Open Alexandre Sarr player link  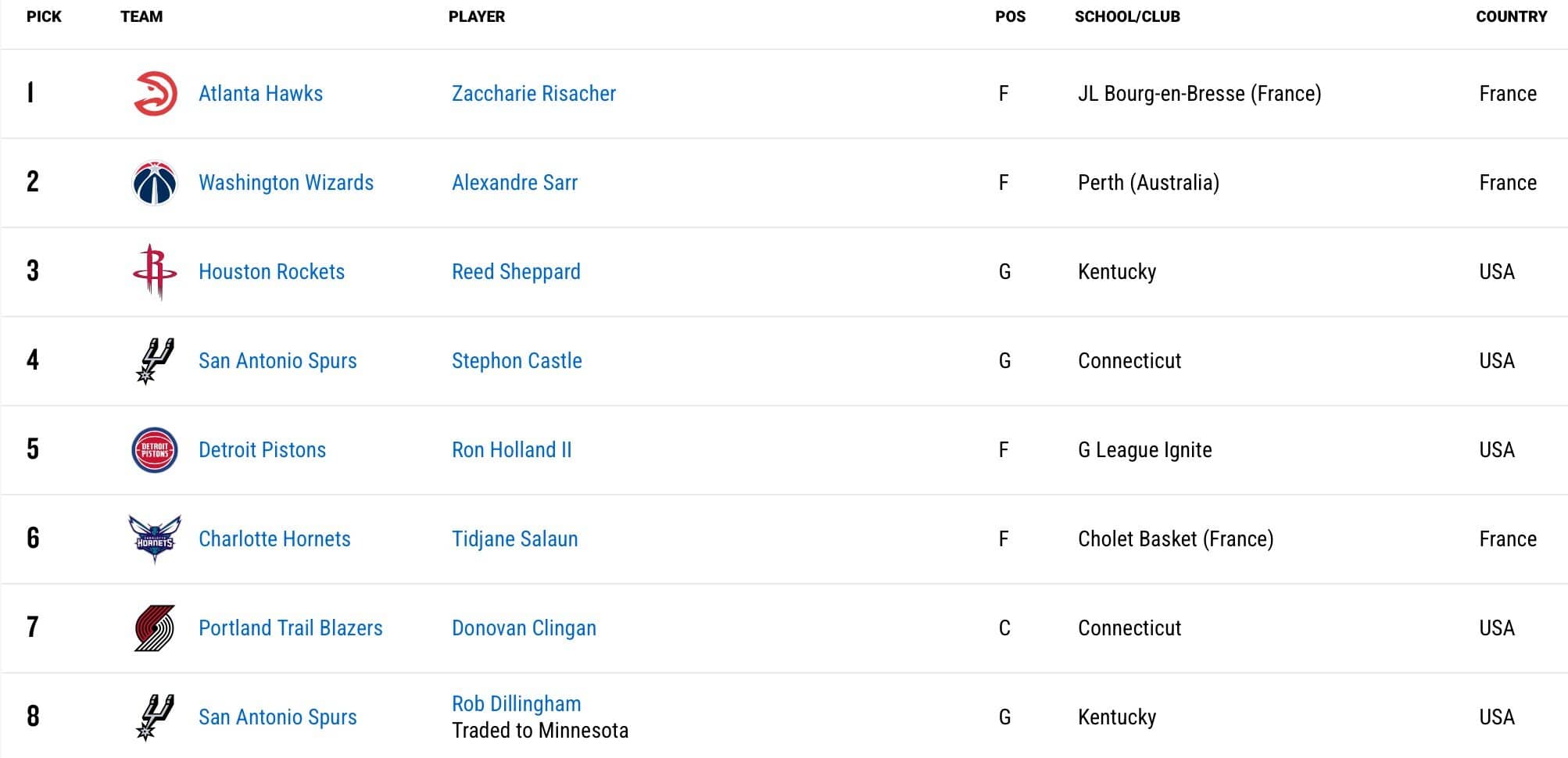[514, 183]
